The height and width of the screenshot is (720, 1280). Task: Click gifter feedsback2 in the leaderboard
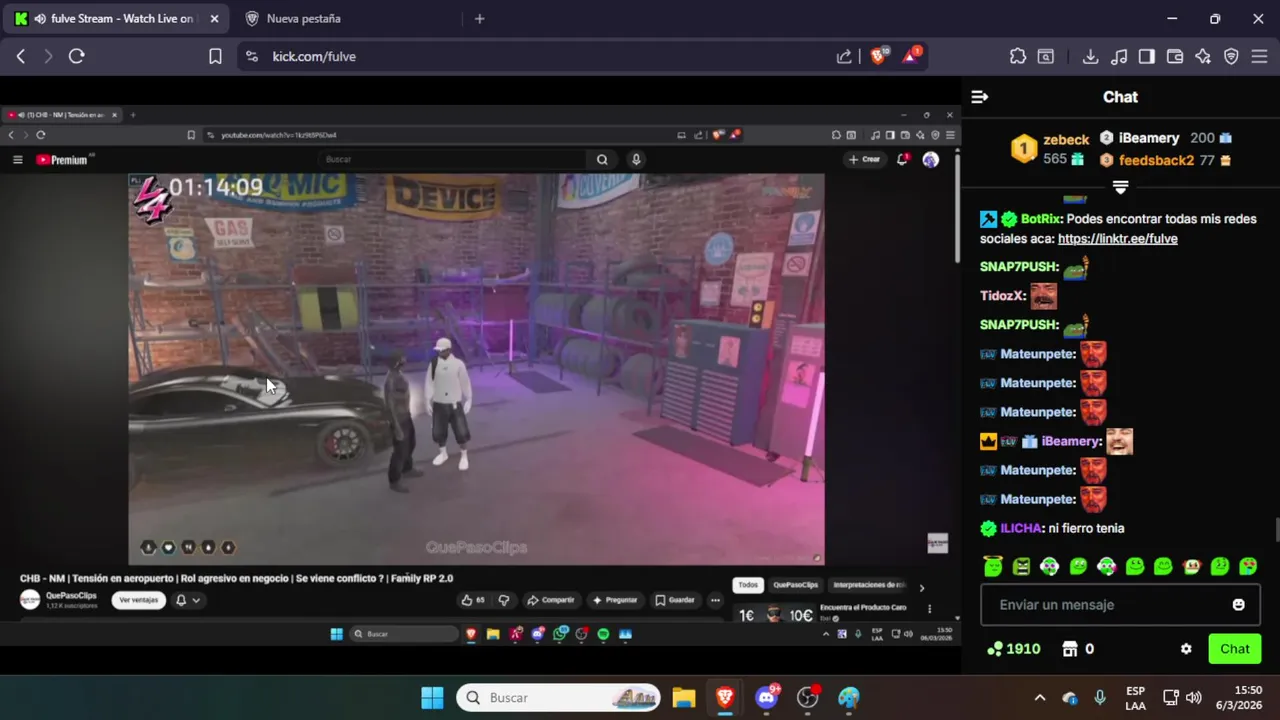point(1156,160)
